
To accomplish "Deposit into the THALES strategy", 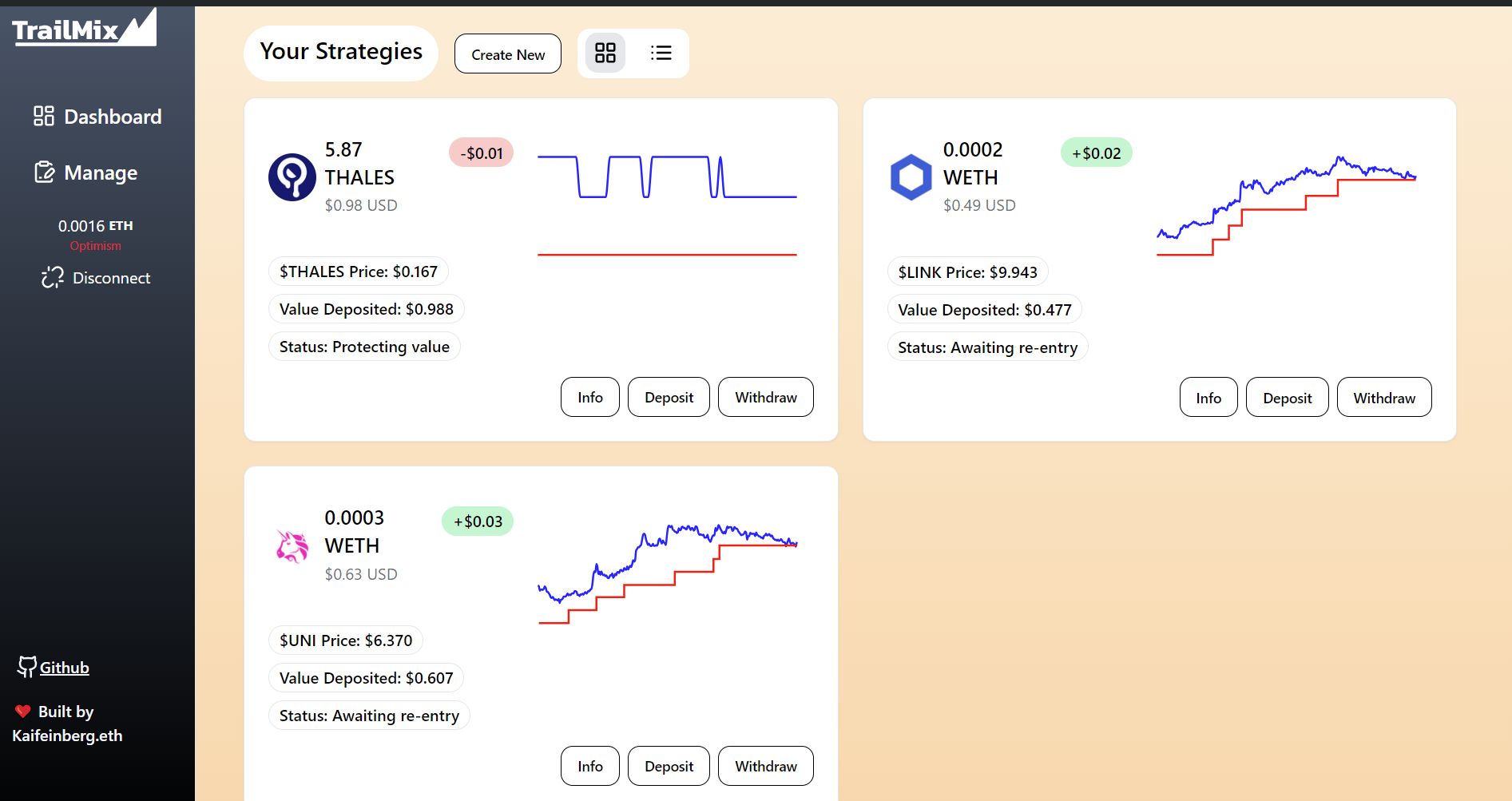I will 669,397.
